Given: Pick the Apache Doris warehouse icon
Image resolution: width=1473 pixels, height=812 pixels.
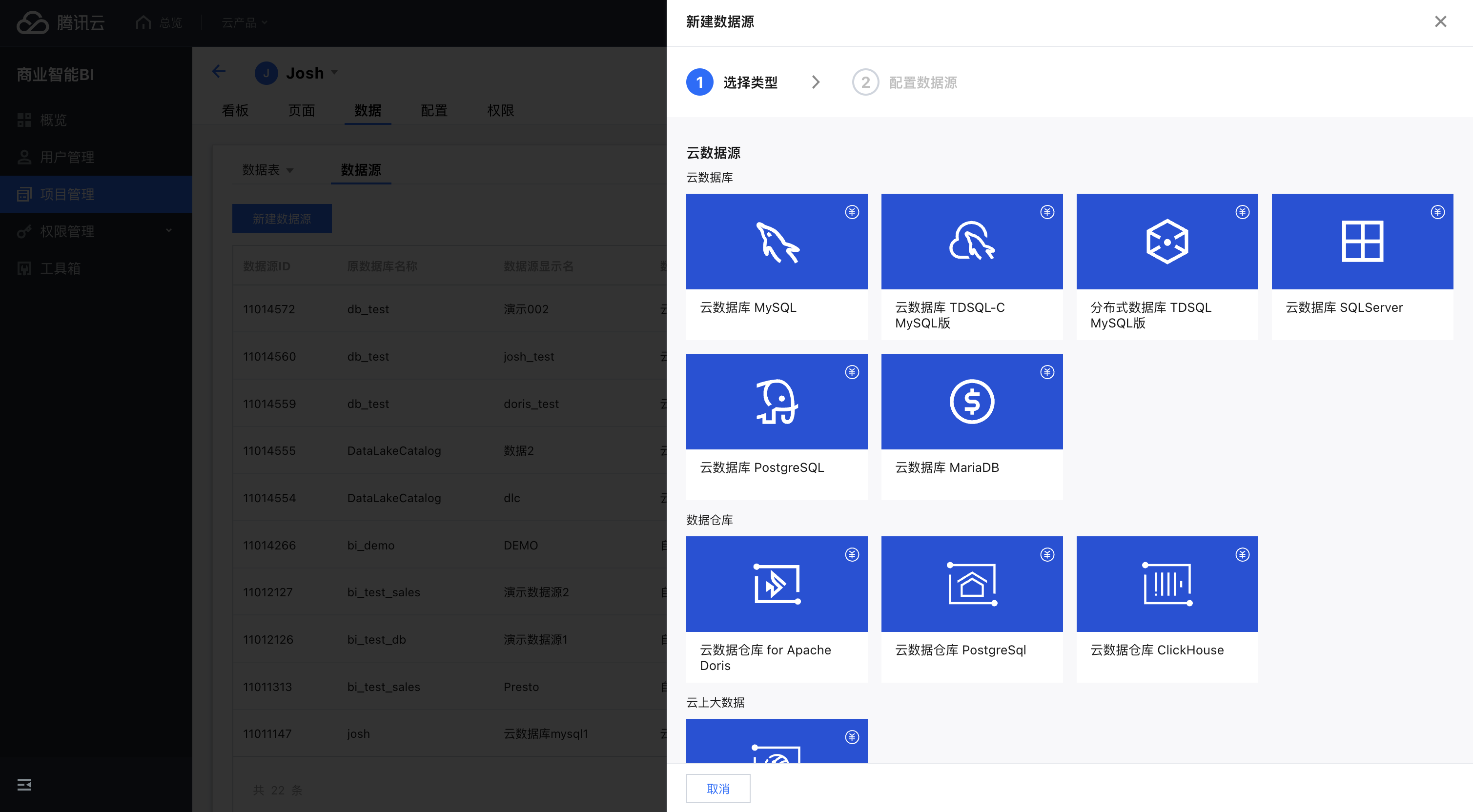Looking at the screenshot, I should pyautogui.click(x=777, y=584).
